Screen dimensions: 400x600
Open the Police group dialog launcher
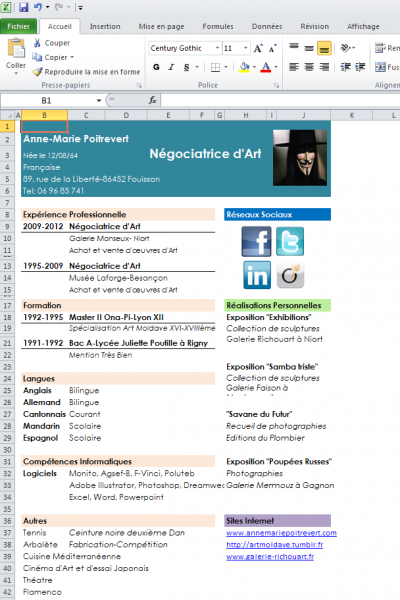(276, 85)
